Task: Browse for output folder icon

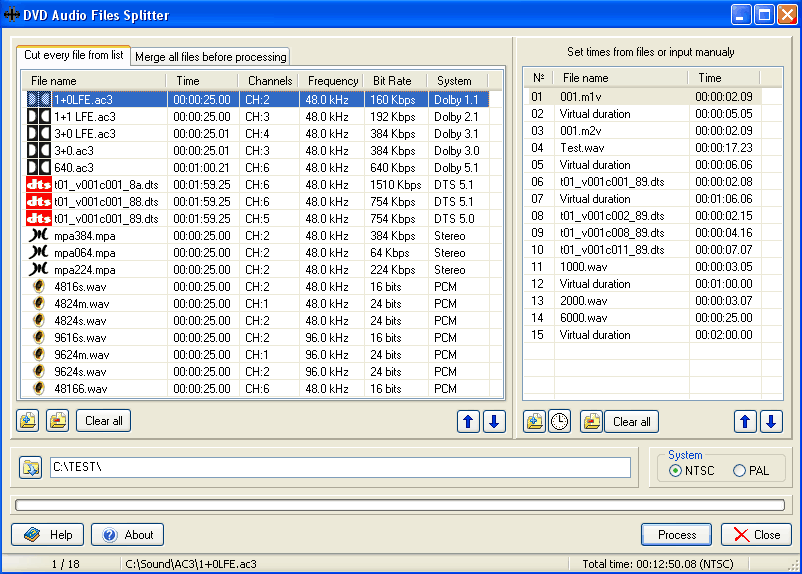Action: [30, 468]
